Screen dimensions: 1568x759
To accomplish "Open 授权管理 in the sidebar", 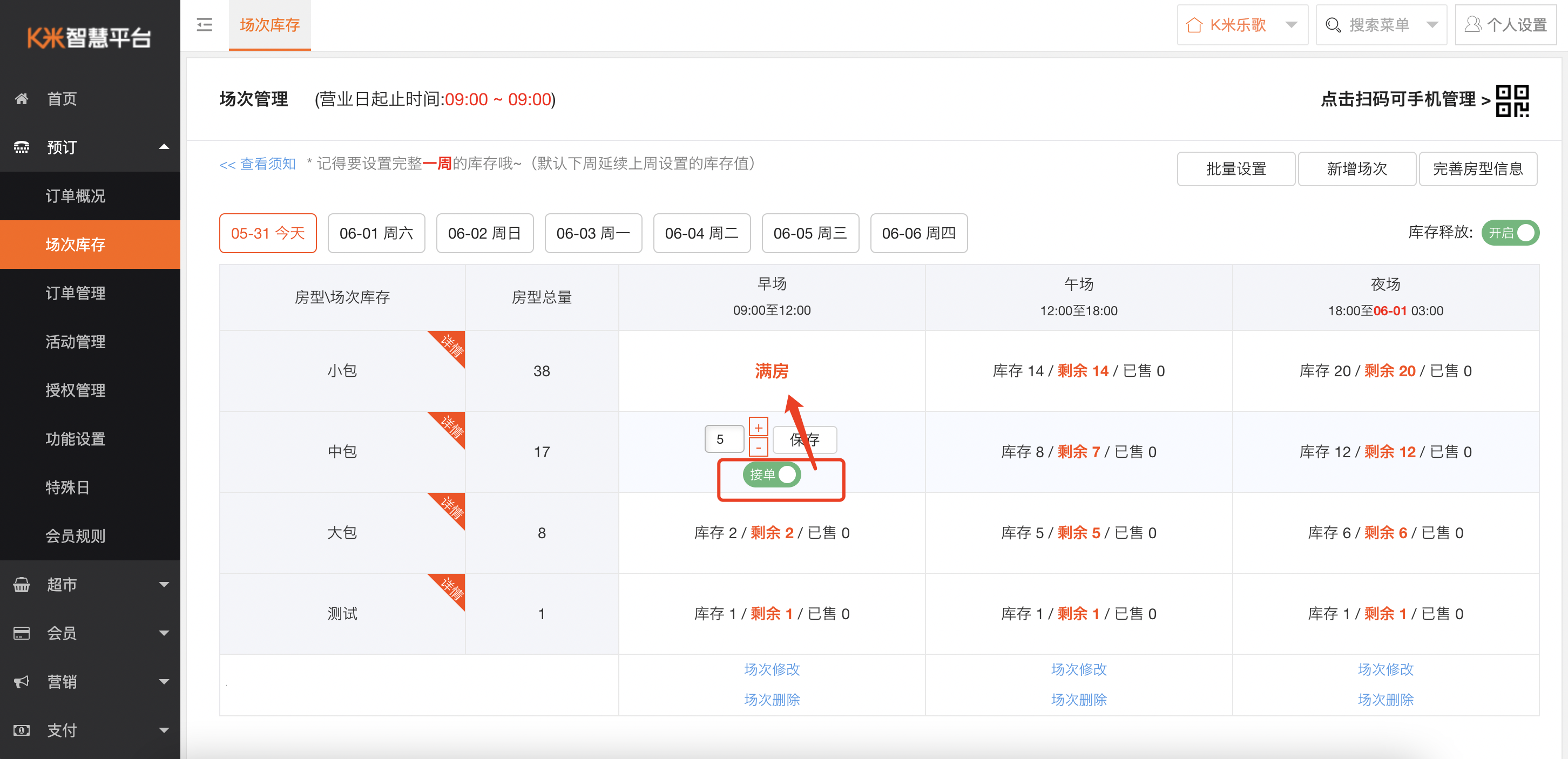I will point(90,390).
